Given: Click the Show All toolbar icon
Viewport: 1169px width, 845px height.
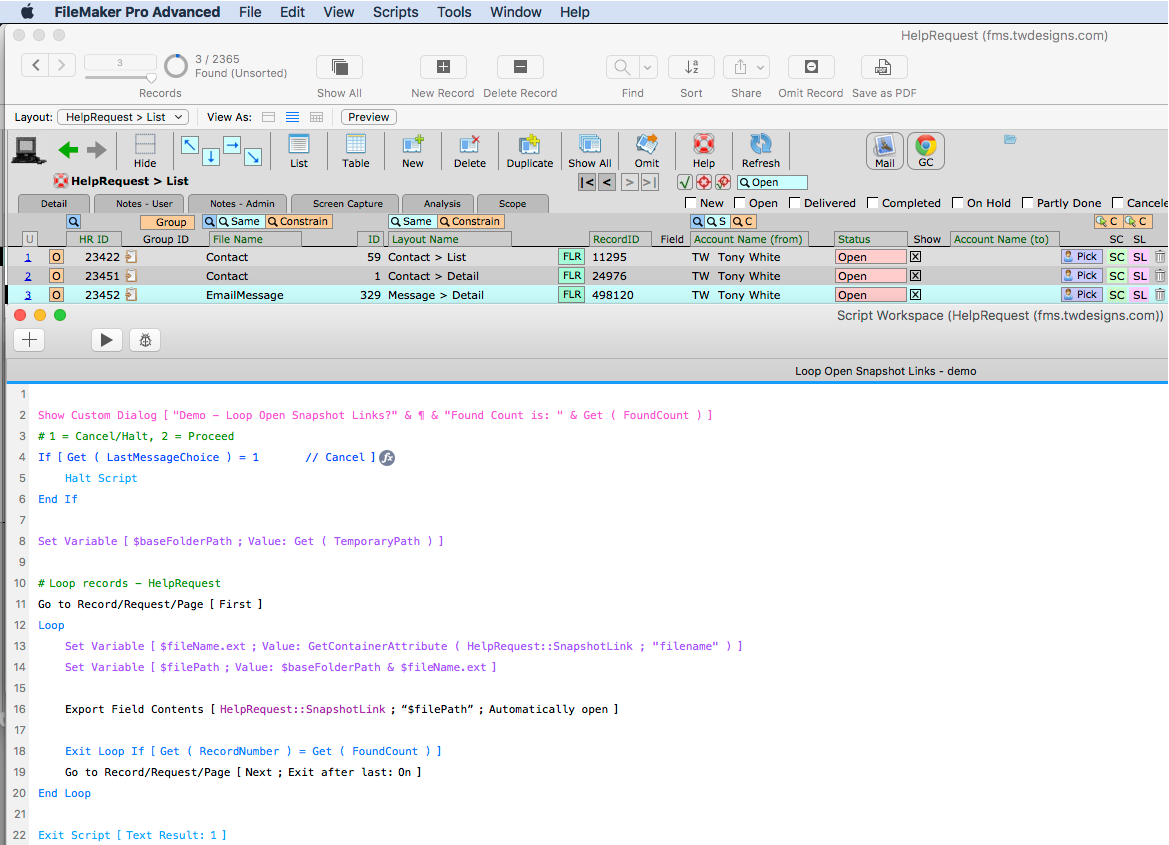Looking at the screenshot, I should [x=339, y=67].
